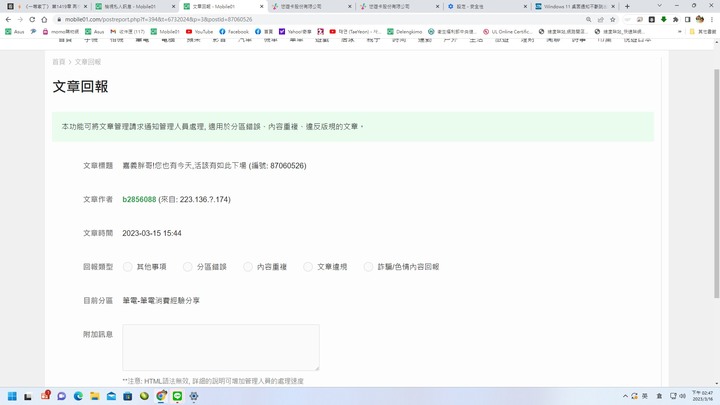The width and height of the screenshot is (720, 405).
Task: Expand the bookmarks overflow chevron
Action: (680, 32)
